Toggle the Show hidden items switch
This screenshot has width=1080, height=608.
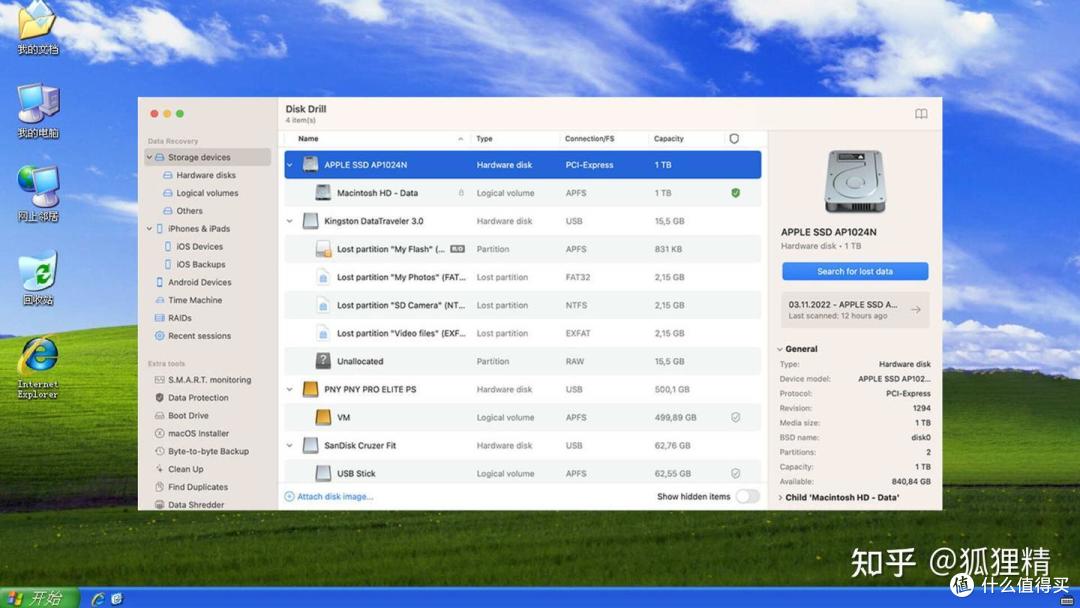[747, 496]
